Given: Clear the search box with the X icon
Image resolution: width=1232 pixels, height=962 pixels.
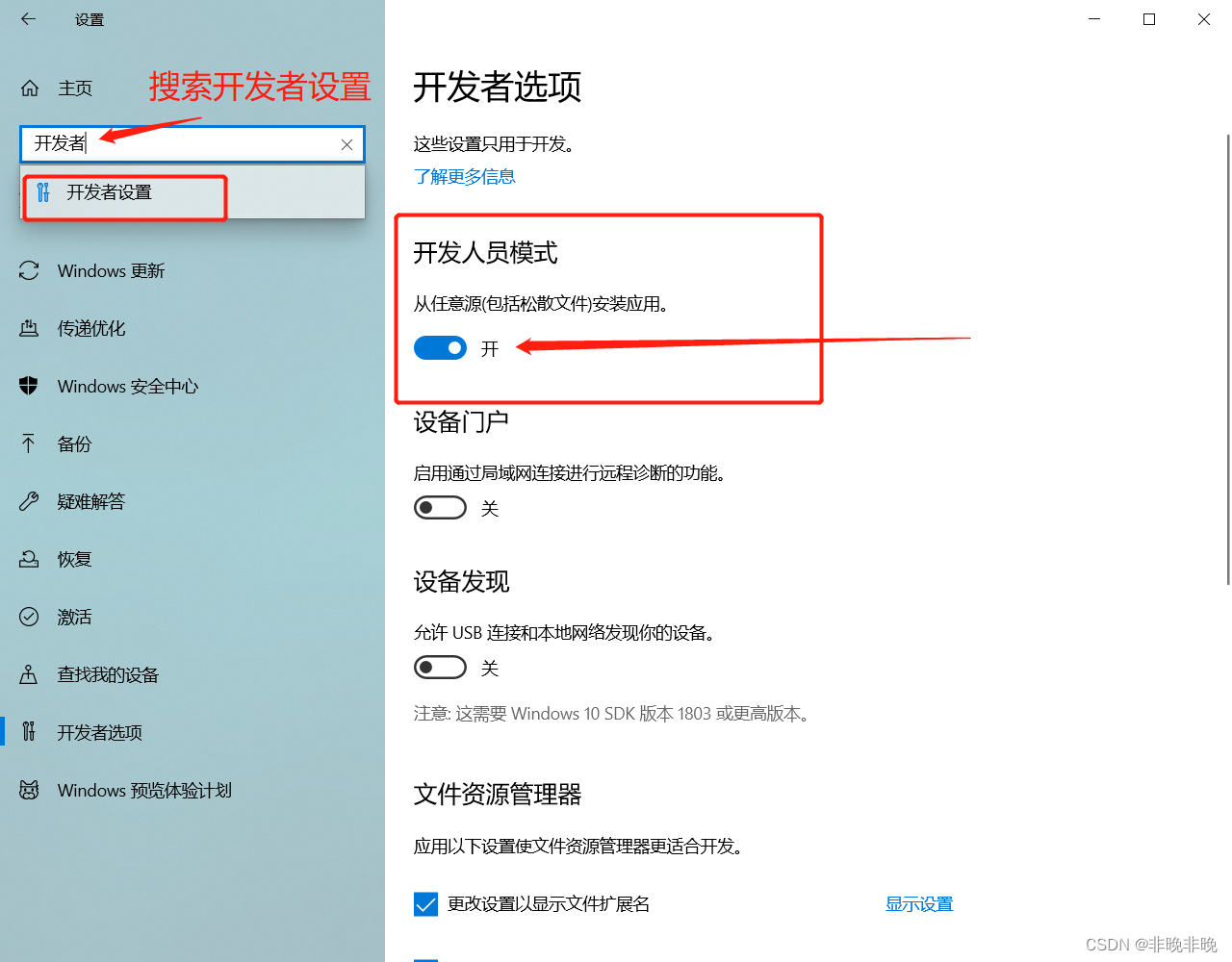Looking at the screenshot, I should [x=346, y=144].
